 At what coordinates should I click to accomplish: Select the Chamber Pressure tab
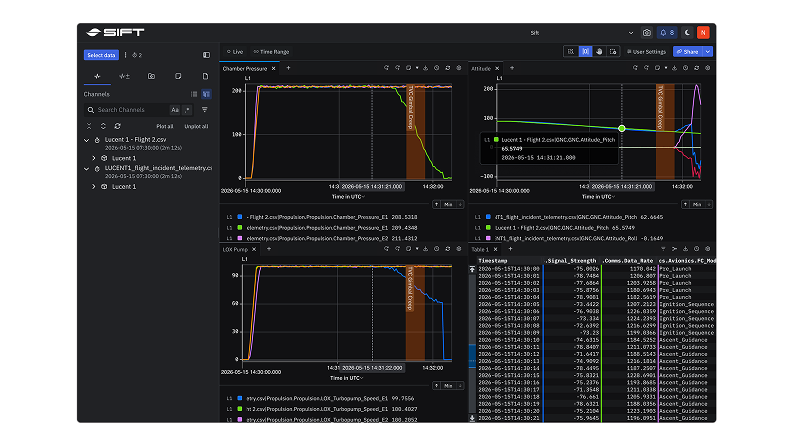[245, 68]
